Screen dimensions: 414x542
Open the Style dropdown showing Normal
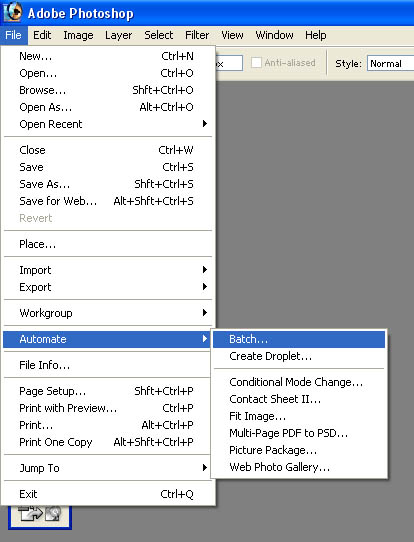[x=390, y=64]
